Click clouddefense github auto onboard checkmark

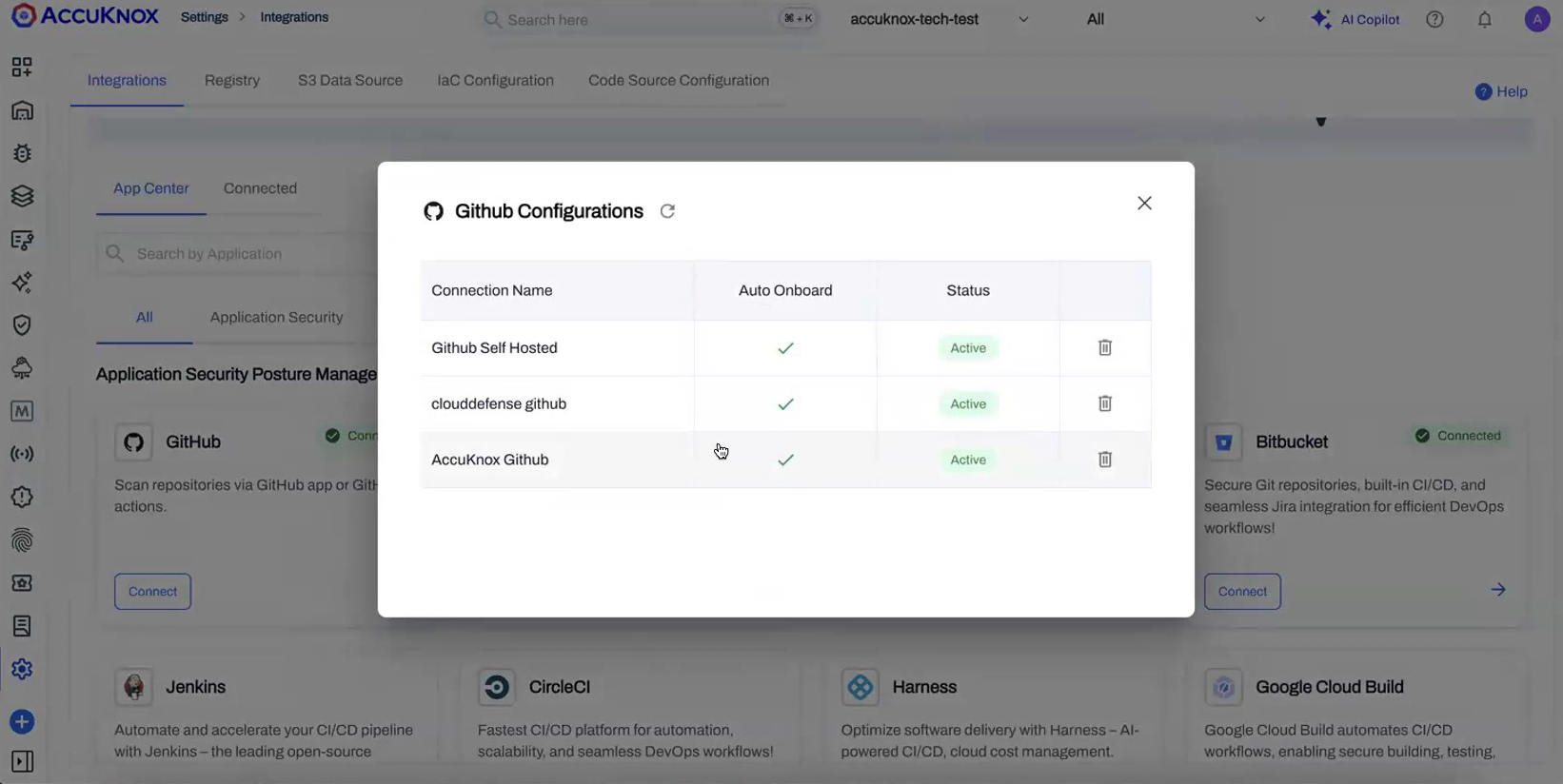pyautogui.click(x=785, y=404)
